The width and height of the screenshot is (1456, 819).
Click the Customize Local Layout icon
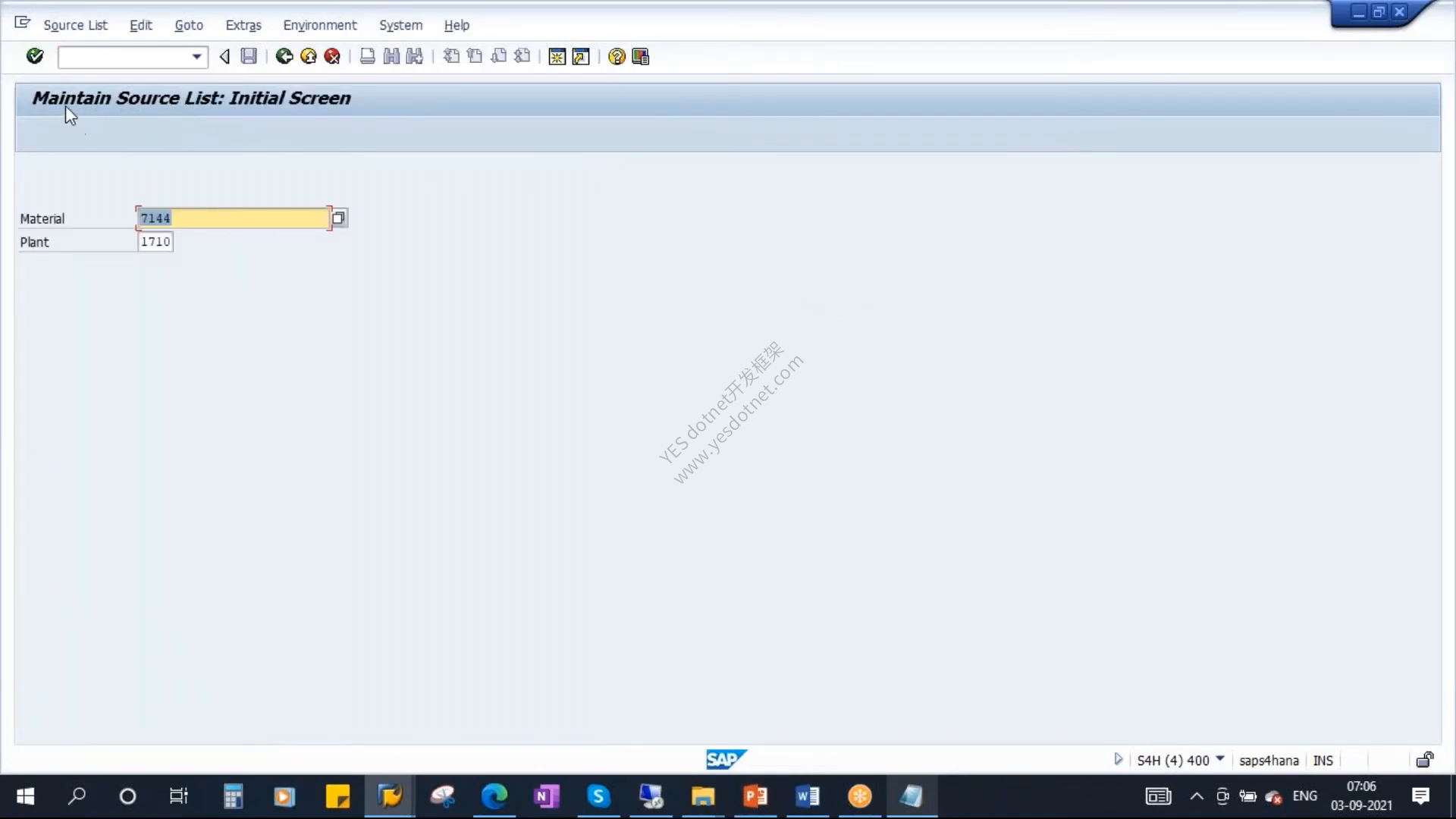[641, 56]
